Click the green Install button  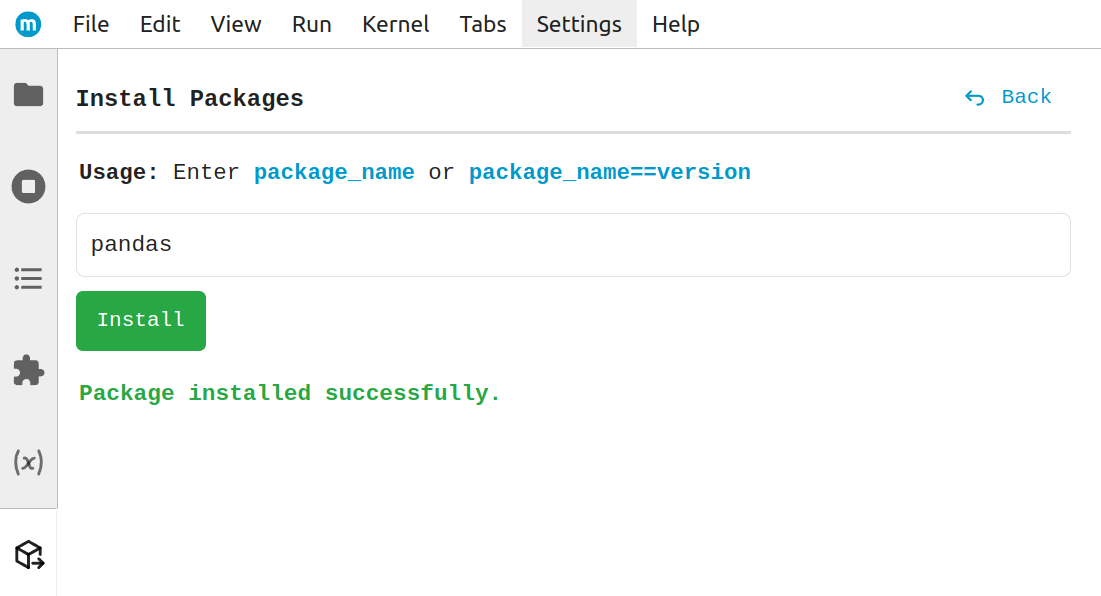click(x=140, y=320)
